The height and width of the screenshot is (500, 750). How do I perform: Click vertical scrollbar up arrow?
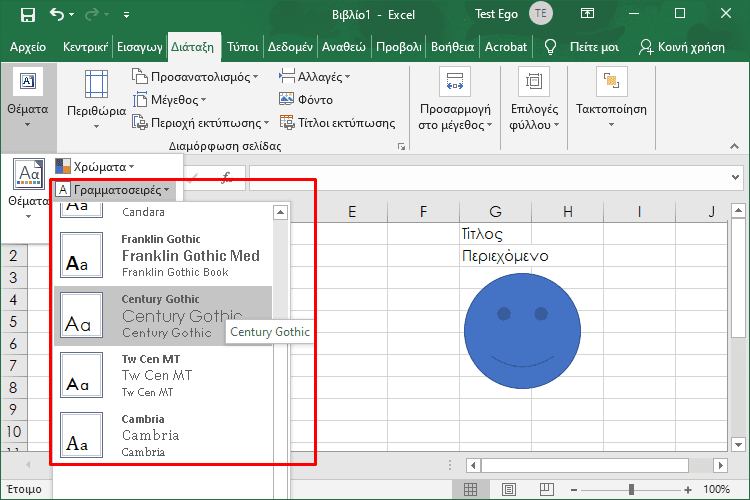739,211
